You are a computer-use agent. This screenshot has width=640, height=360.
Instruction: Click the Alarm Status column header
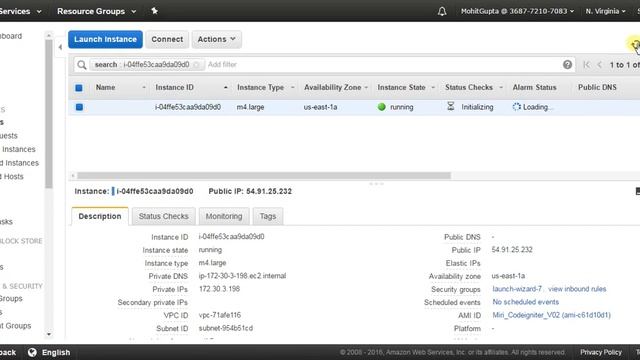pyautogui.click(x=534, y=87)
